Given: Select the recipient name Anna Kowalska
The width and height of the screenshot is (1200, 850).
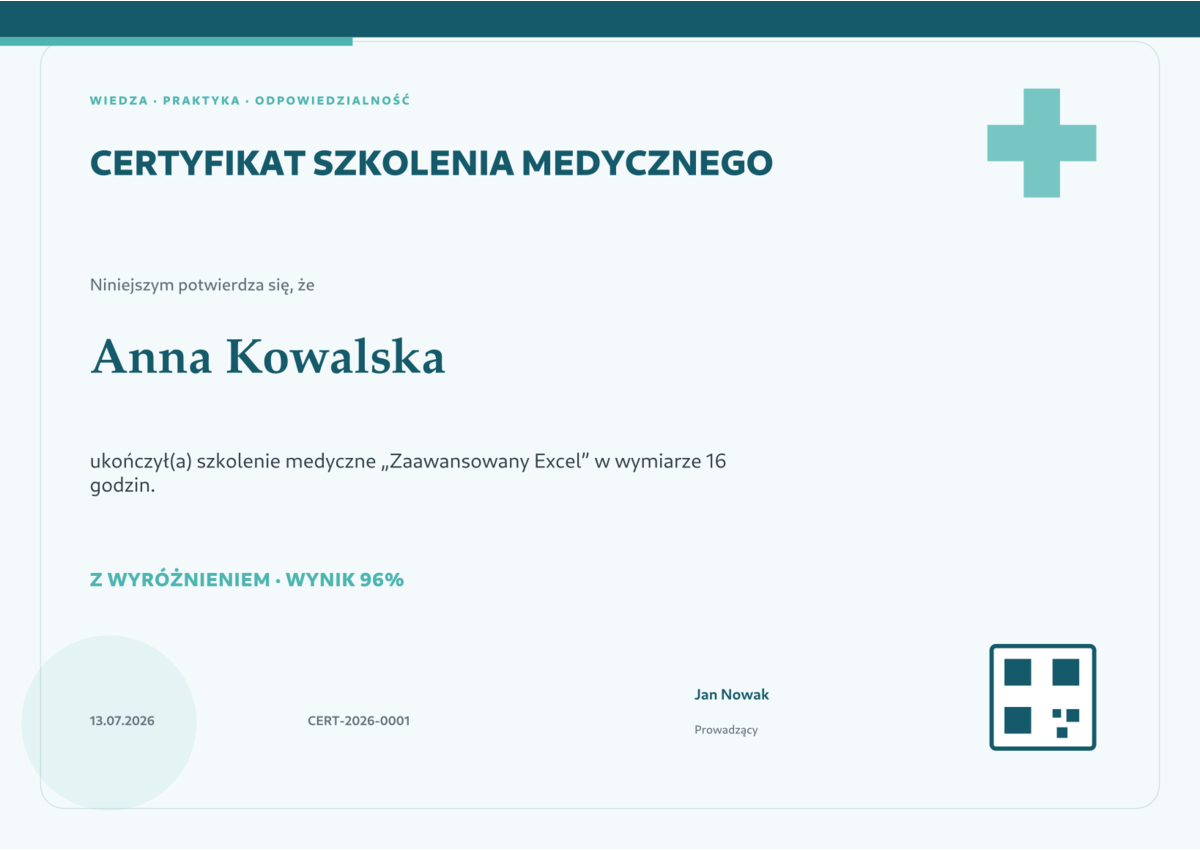Looking at the screenshot, I should pos(268,357).
